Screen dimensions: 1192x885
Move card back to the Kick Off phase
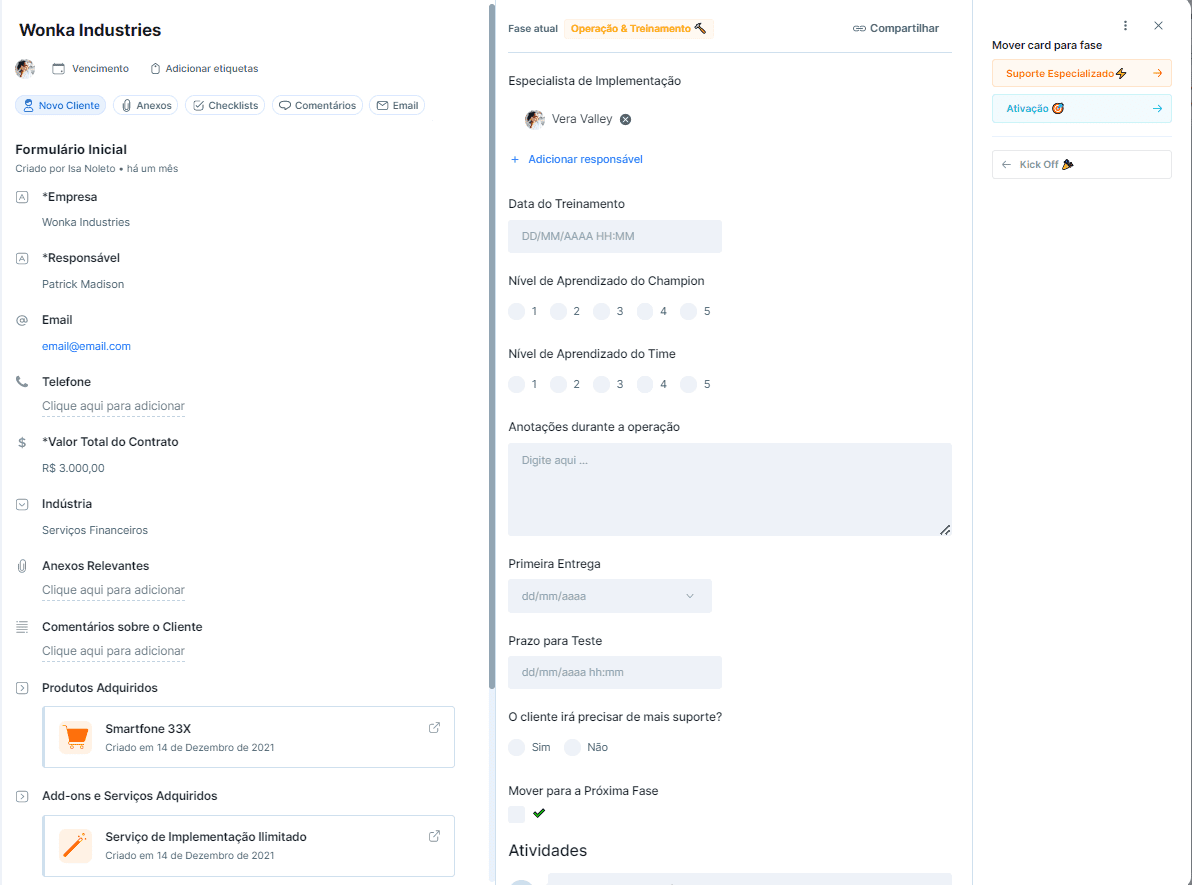point(1081,164)
